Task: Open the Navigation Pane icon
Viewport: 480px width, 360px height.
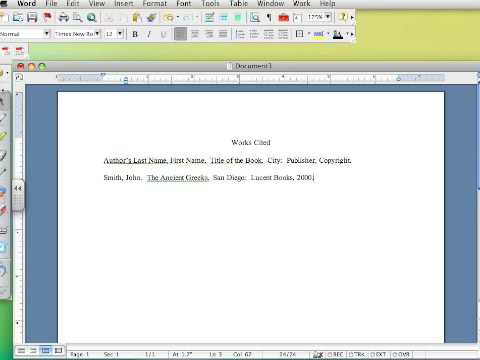Action: coord(255,17)
